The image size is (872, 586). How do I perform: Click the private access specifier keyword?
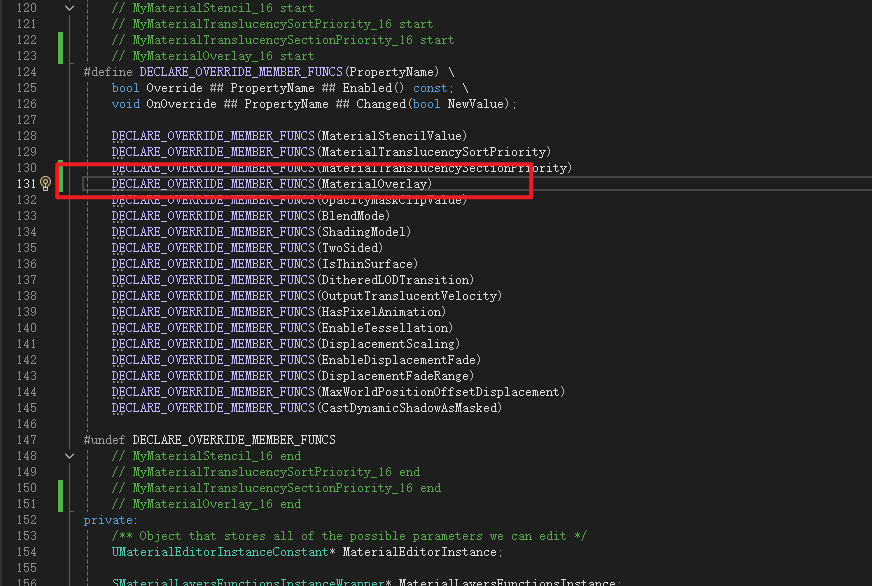[108, 520]
